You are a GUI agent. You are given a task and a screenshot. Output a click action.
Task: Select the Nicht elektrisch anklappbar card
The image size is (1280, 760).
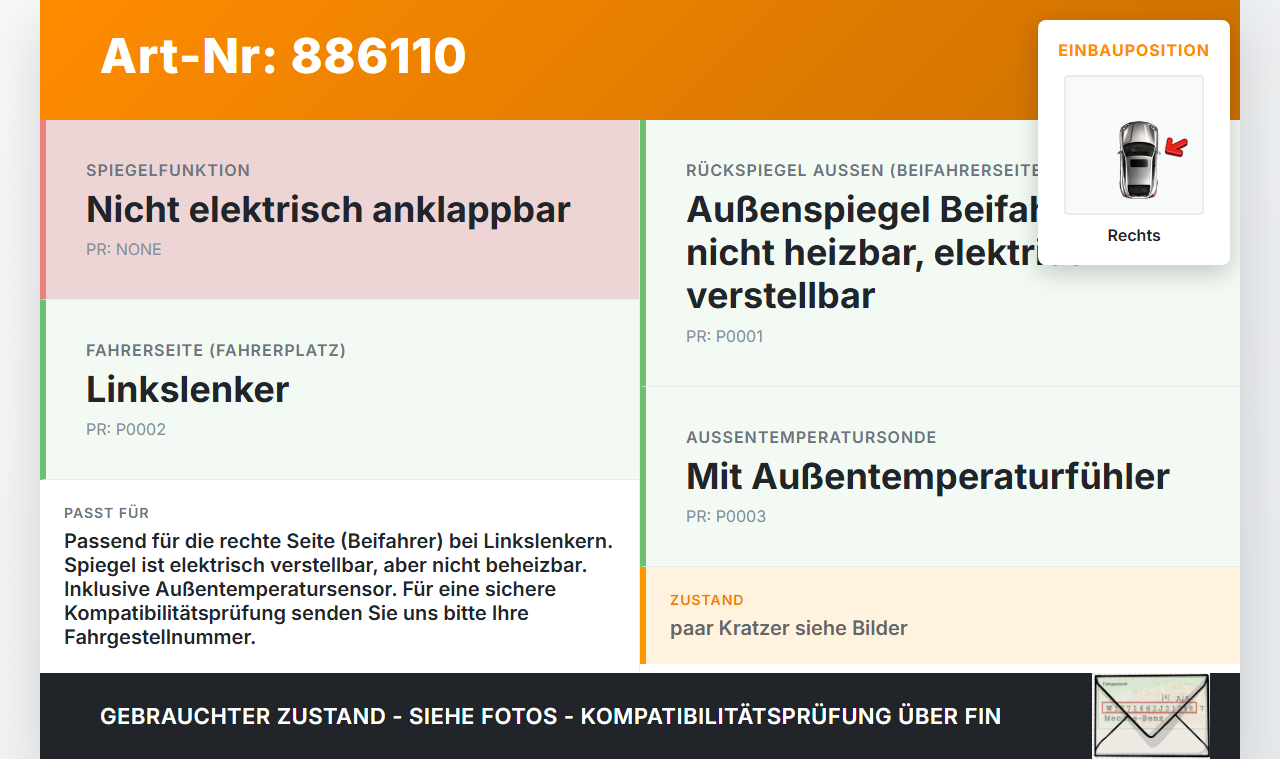[x=340, y=210]
